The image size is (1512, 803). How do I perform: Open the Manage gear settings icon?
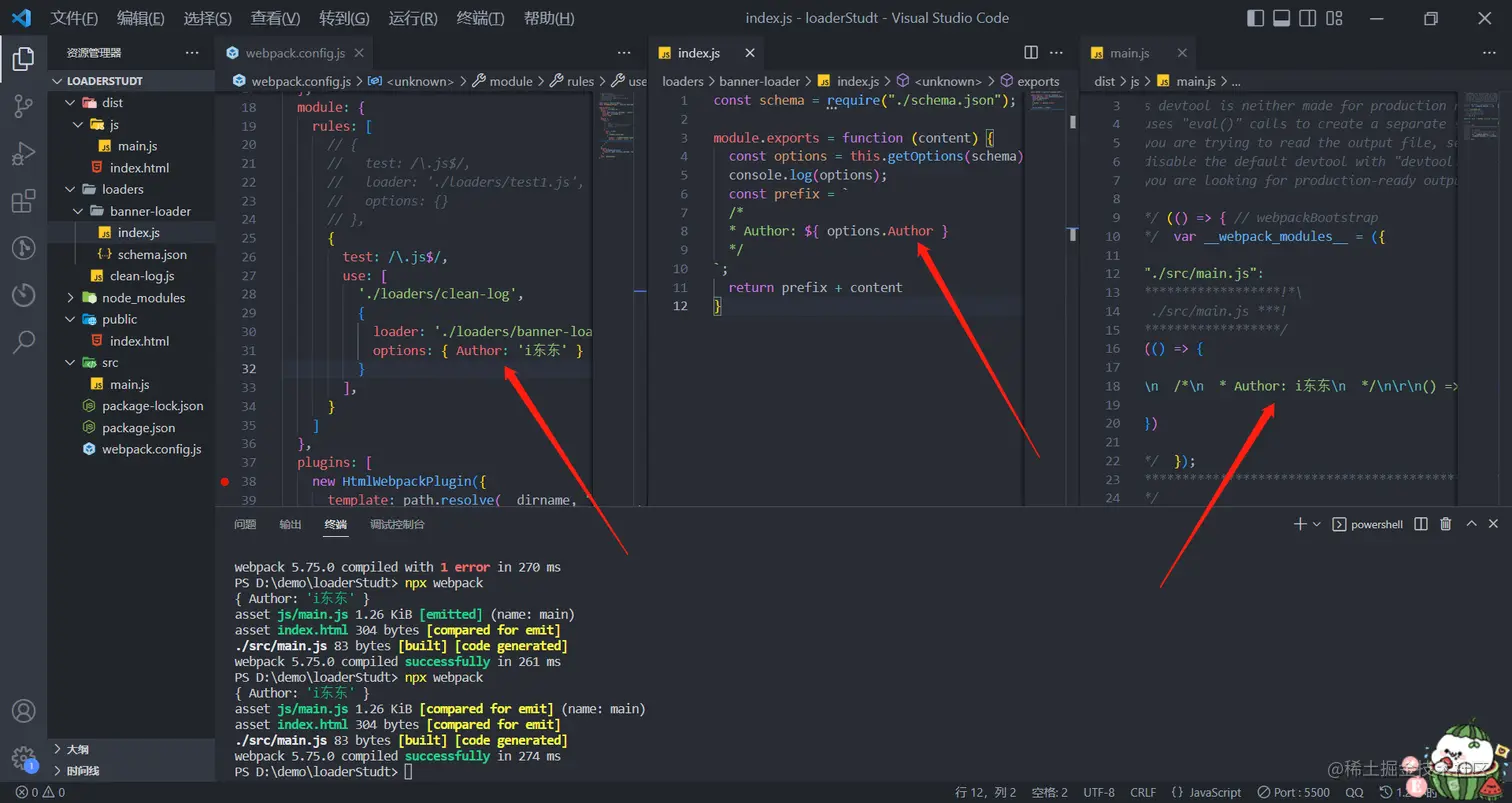point(23,757)
